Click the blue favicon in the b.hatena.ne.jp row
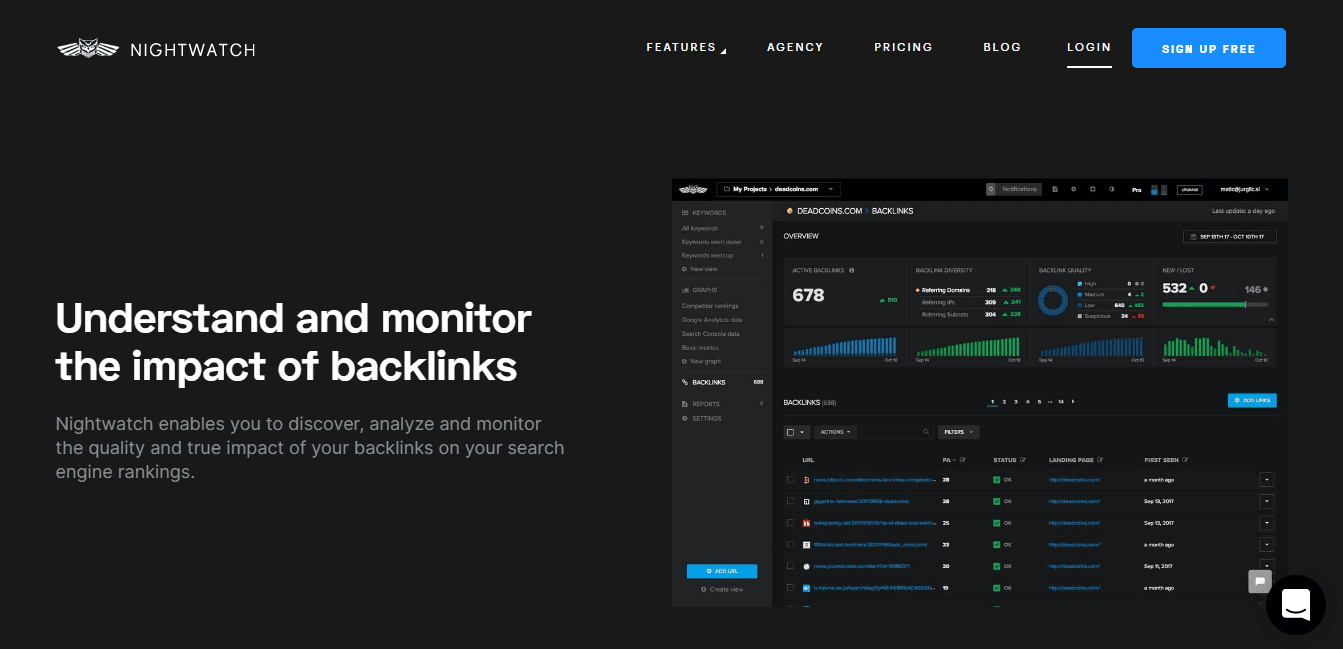This screenshot has width=1343, height=649. (806, 588)
